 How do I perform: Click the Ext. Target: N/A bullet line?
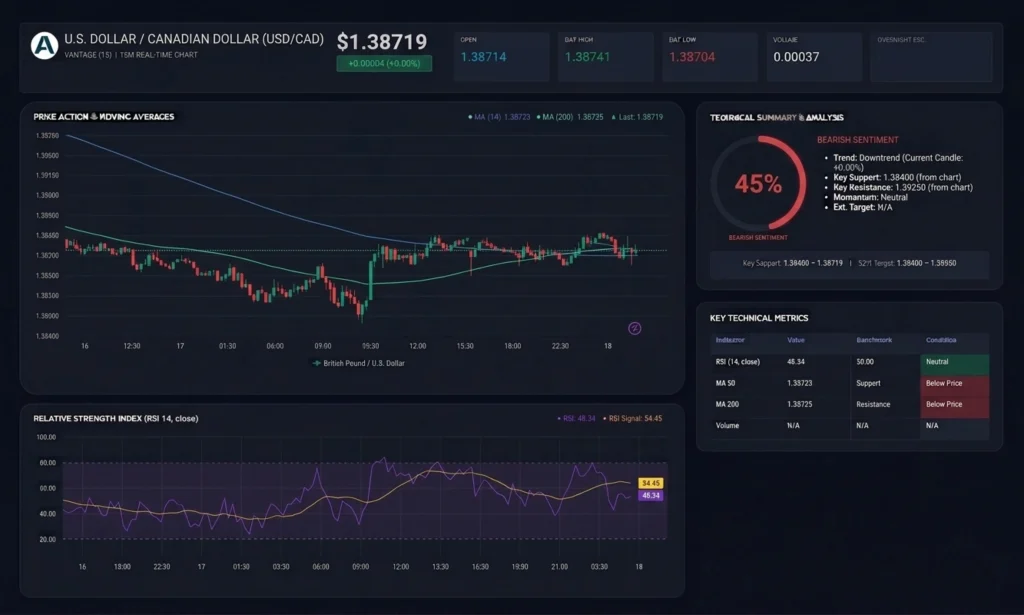[862, 207]
